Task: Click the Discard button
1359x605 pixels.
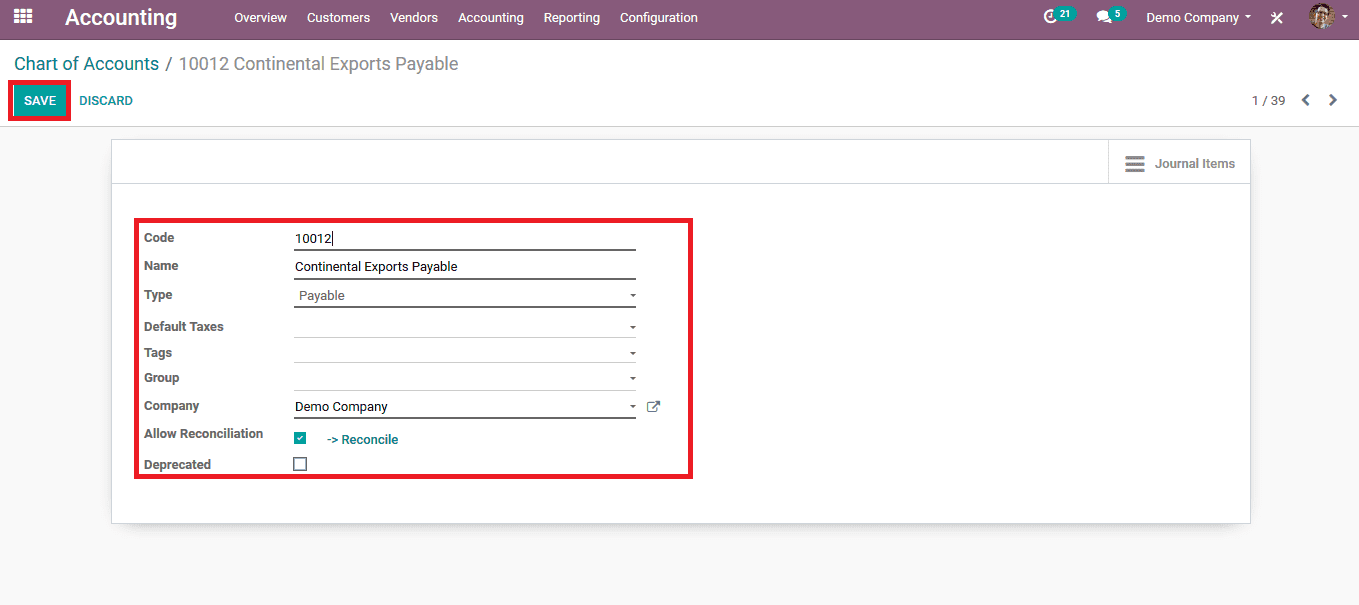Action: (x=106, y=101)
